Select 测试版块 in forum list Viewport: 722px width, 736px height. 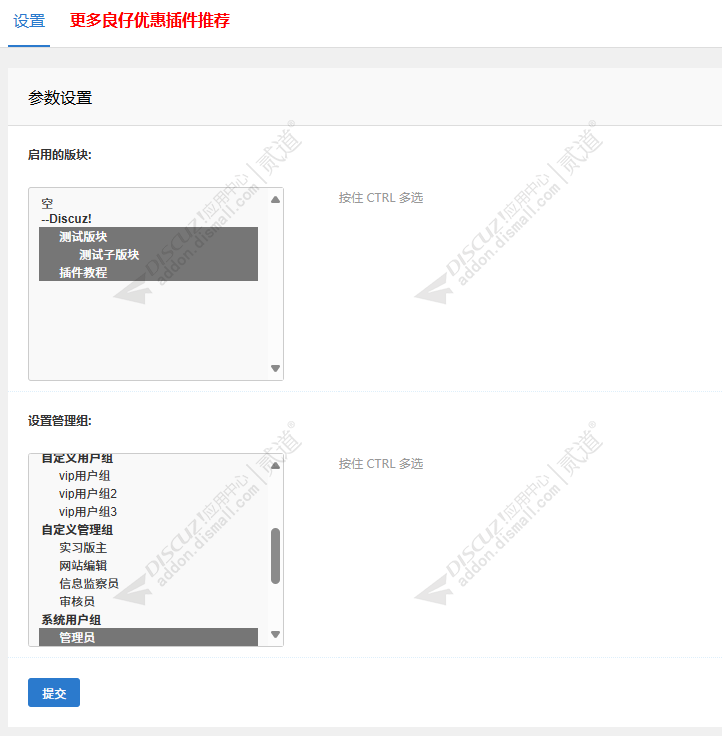coord(148,236)
